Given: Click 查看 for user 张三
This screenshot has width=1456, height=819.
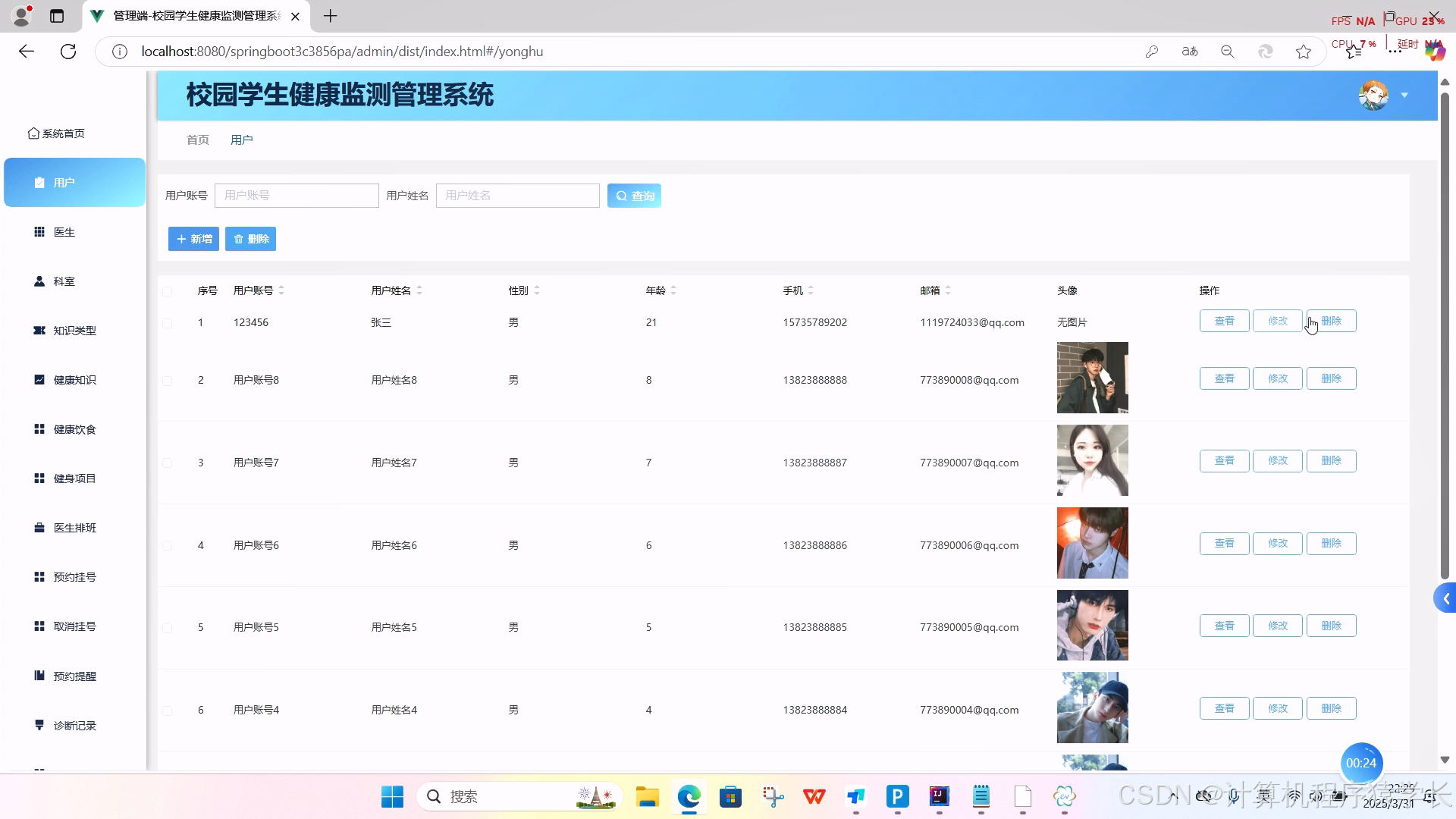Looking at the screenshot, I should tap(1224, 321).
